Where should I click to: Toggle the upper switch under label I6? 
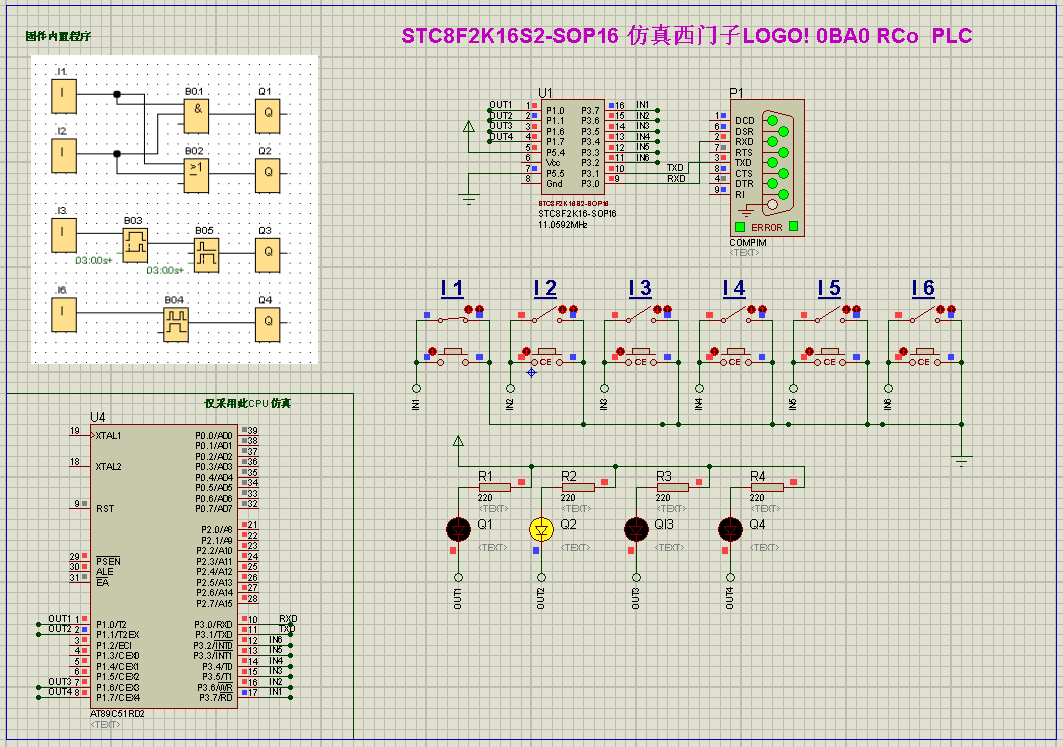[x=925, y=316]
